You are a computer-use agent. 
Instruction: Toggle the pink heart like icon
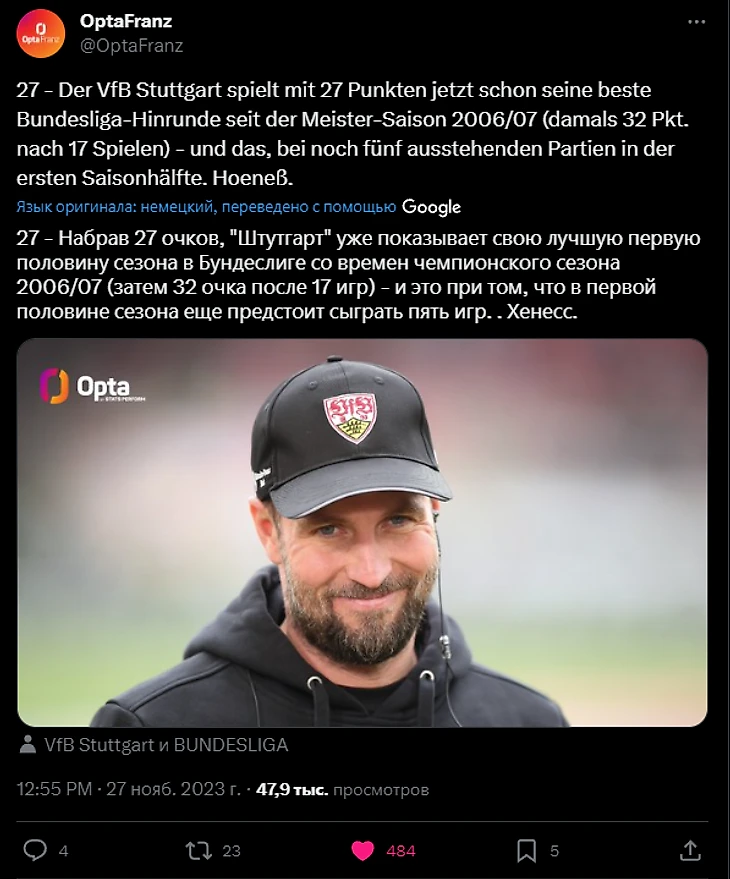tap(363, 850)
